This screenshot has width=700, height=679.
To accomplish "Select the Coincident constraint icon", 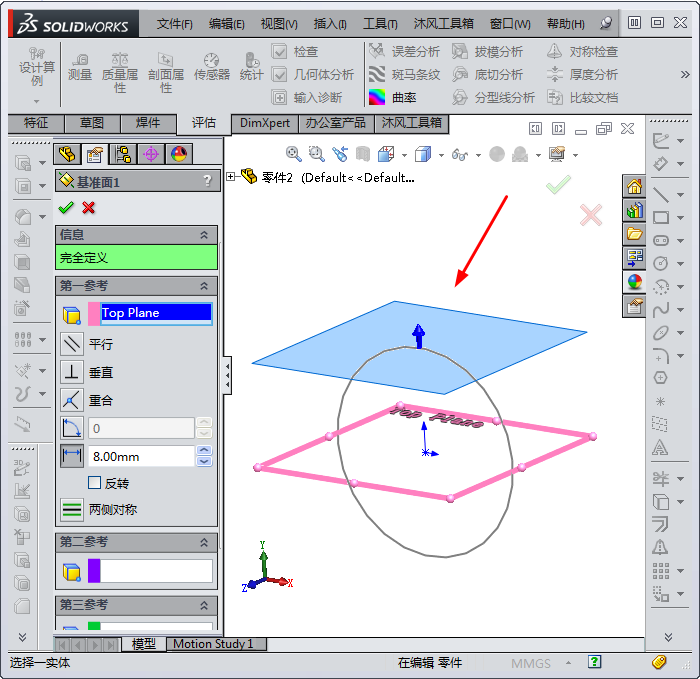I will (x=72, y=400).
